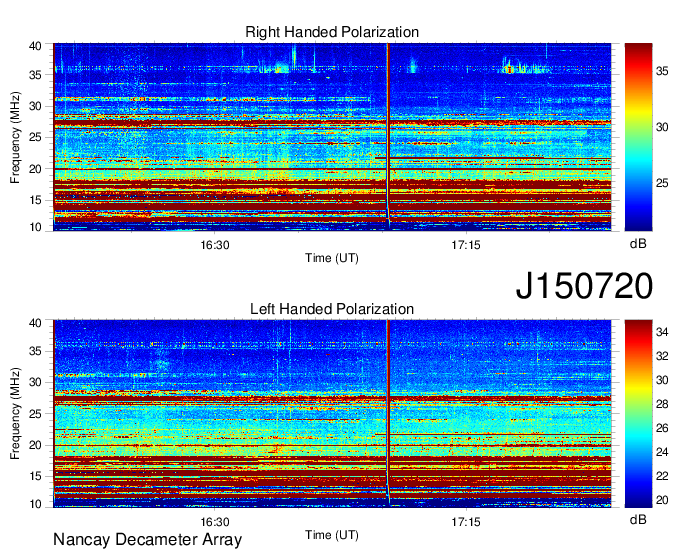Click the 16:30 time tick under the top plot
The width and height of the screenshot is (680, 552).
click(x=215, y=245)
